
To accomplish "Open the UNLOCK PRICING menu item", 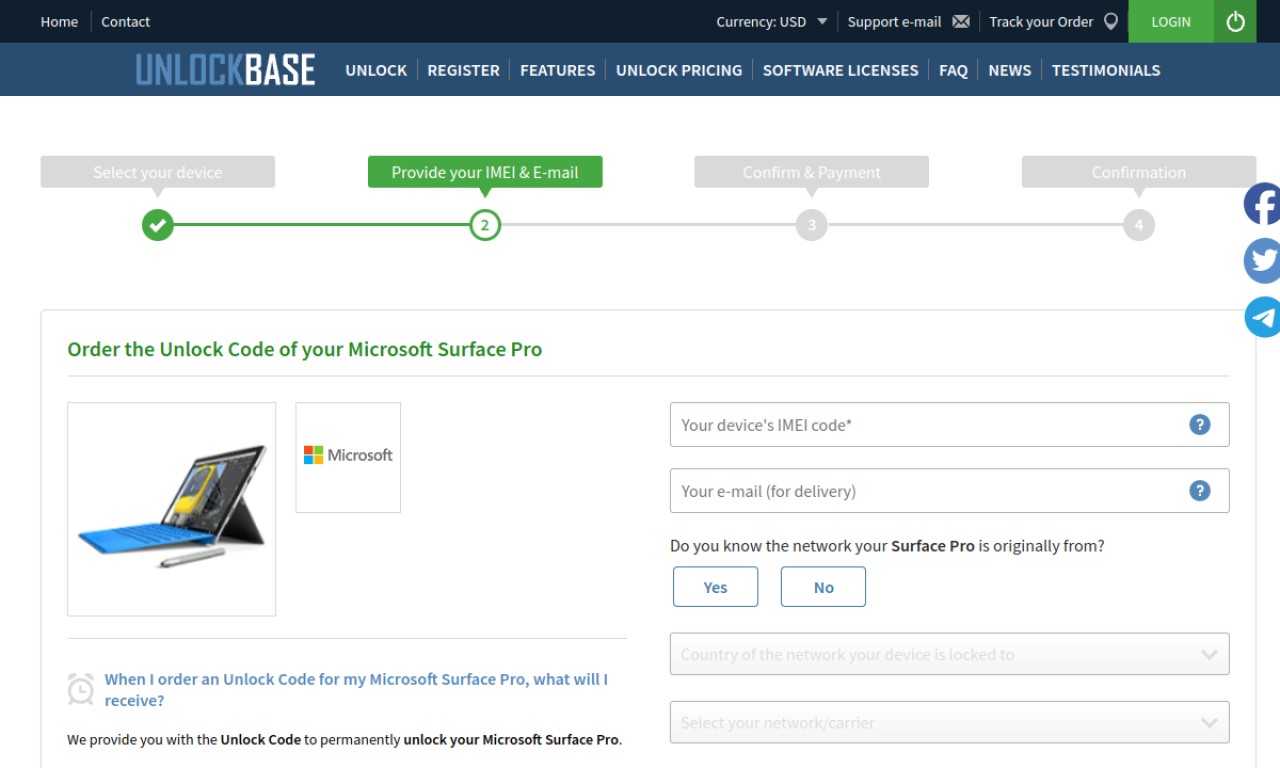I will [679, 70].
